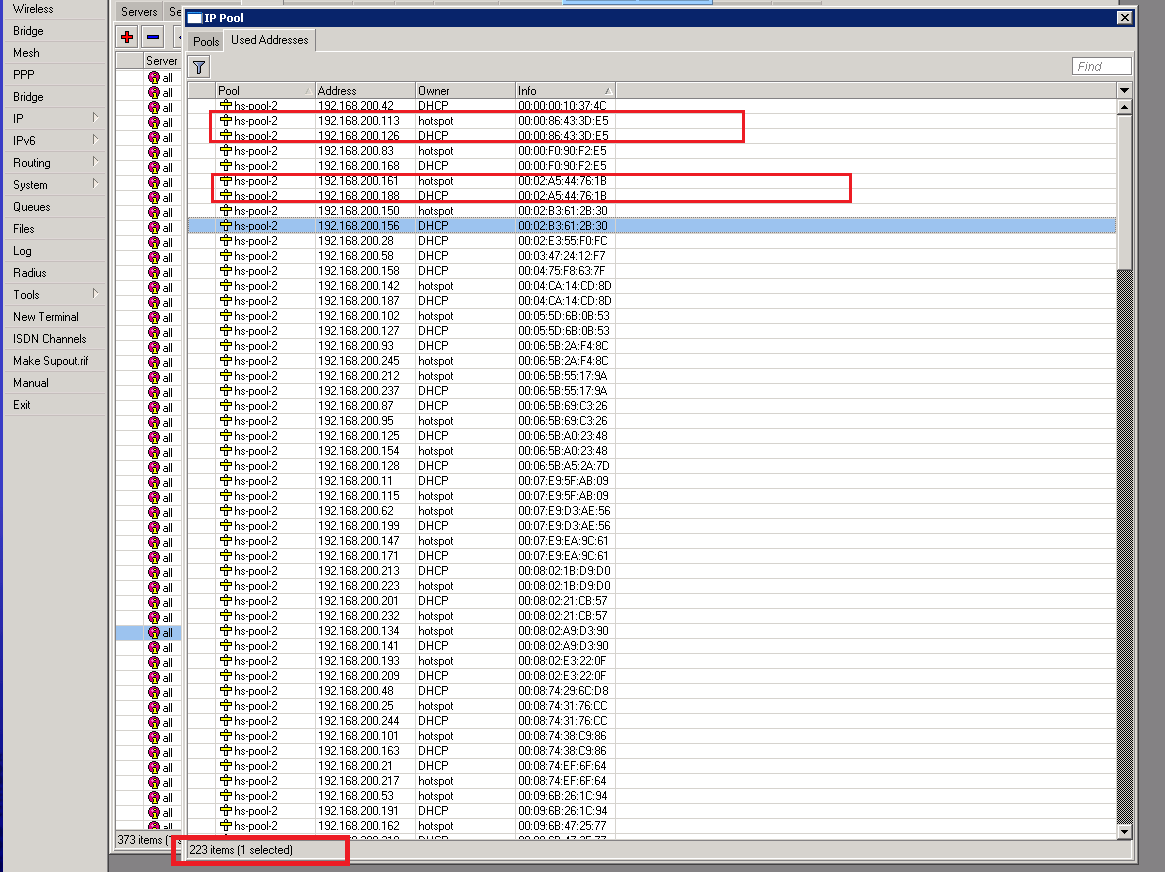Click address 192.168.200.142
This screenshot has height=872, width=1165.
tap(359, 286)
